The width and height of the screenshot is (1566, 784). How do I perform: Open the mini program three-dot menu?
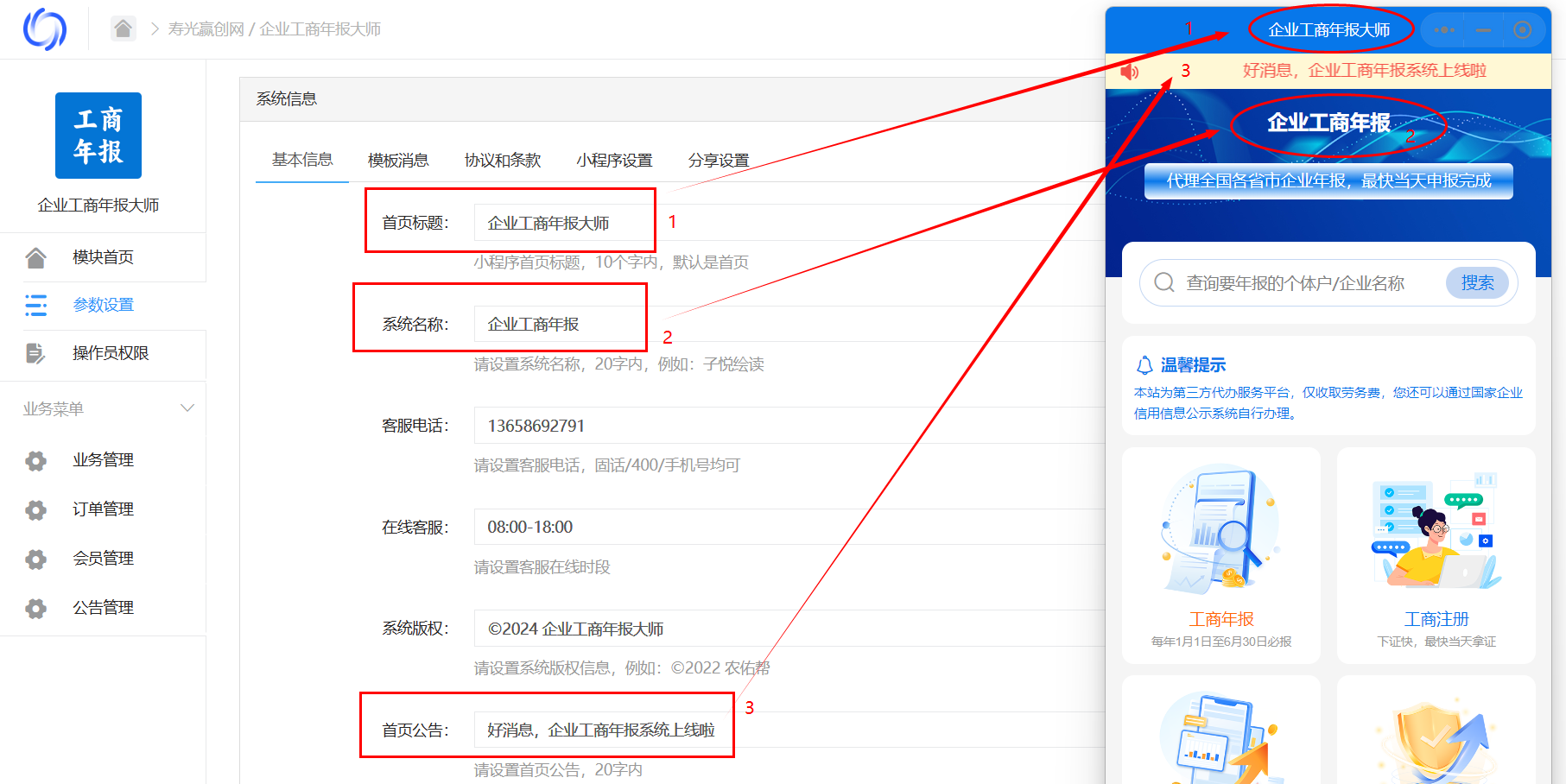click(x=1444, y=30)
